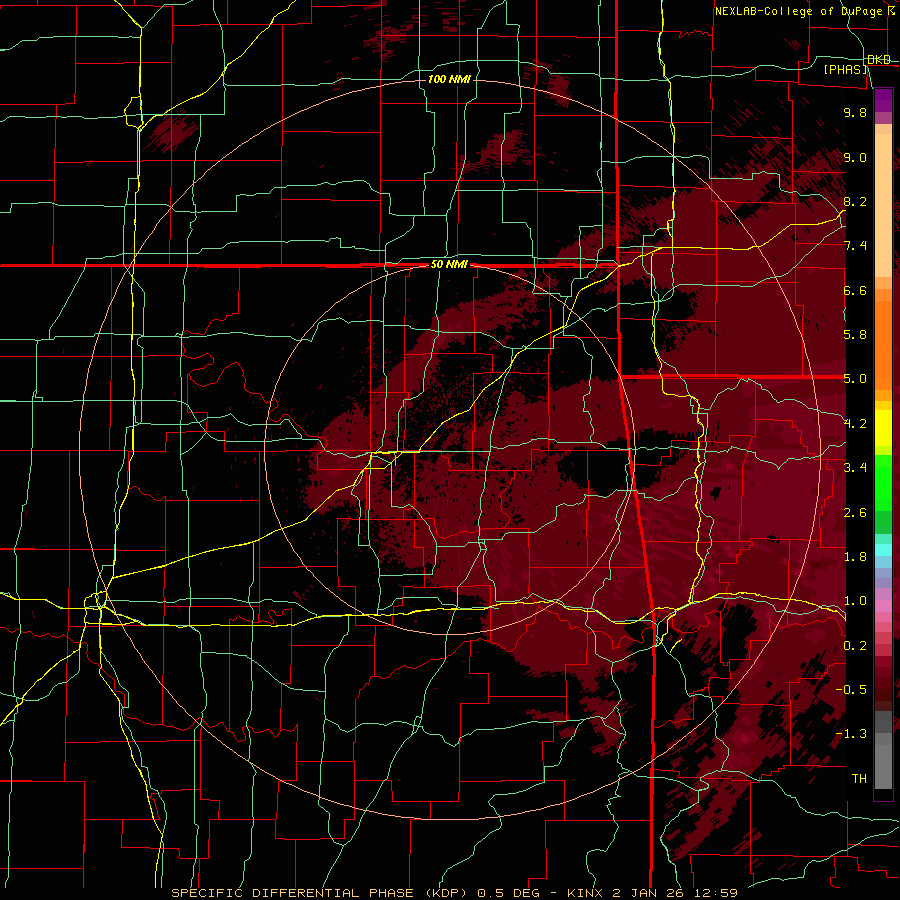Pick the pink segment of the color bar
Viewport: 900px width, 900px height.
[883, 604]
